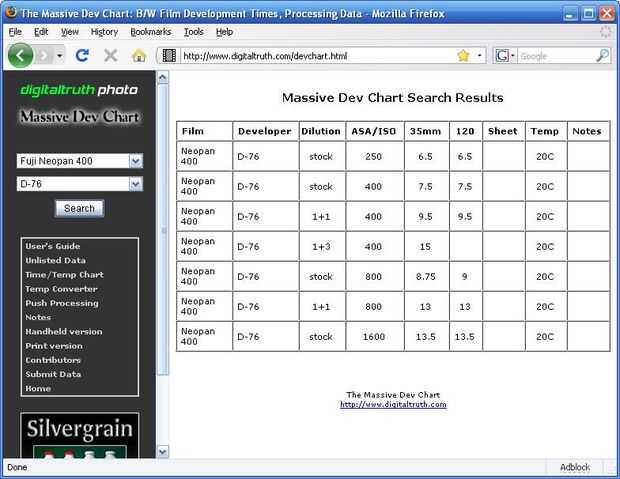Open the Contributors link
Image resolution: width=620 pixels, height=479 pixels.
[53, 360]
